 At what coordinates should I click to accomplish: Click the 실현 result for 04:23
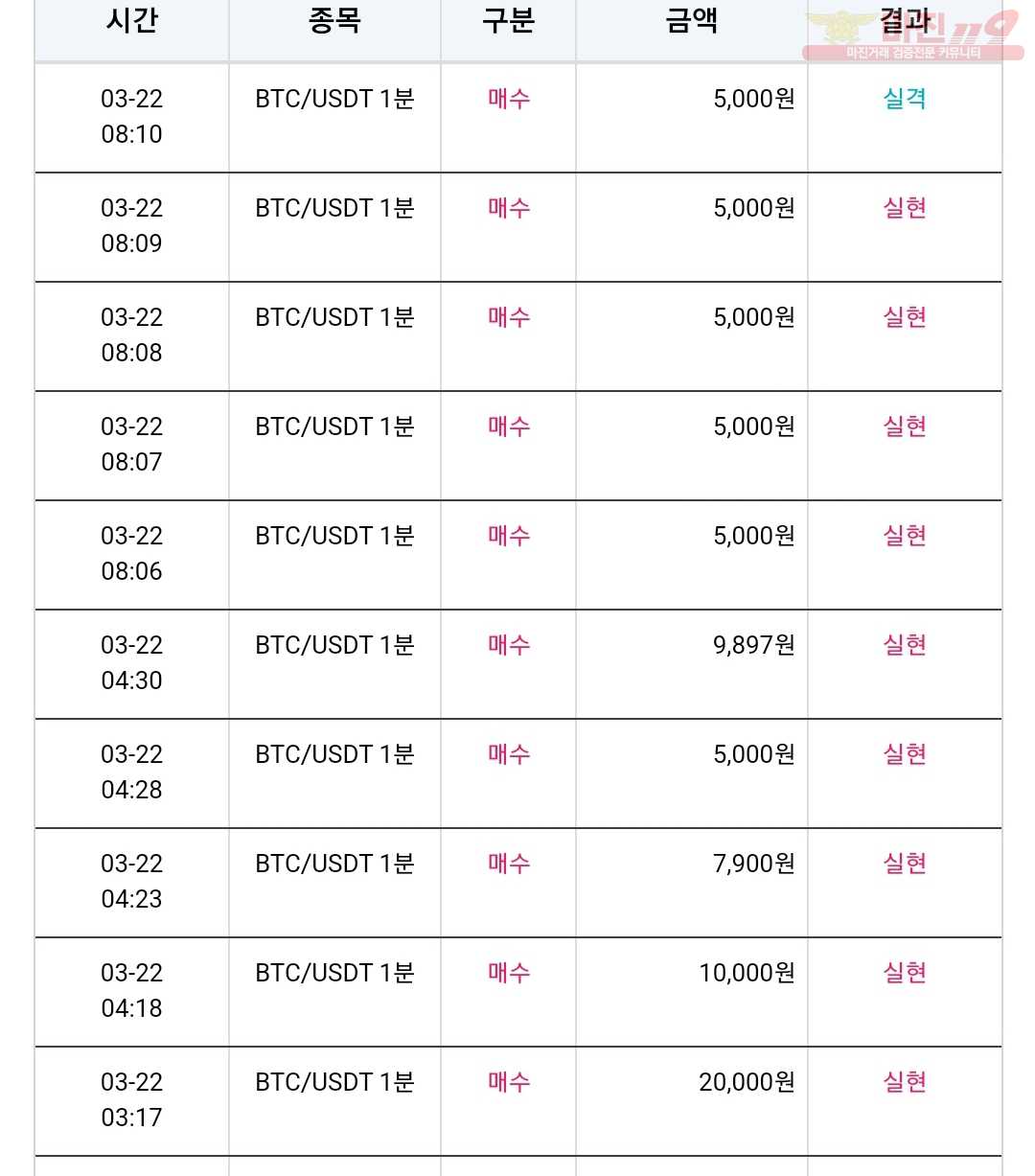coord(905,864)
